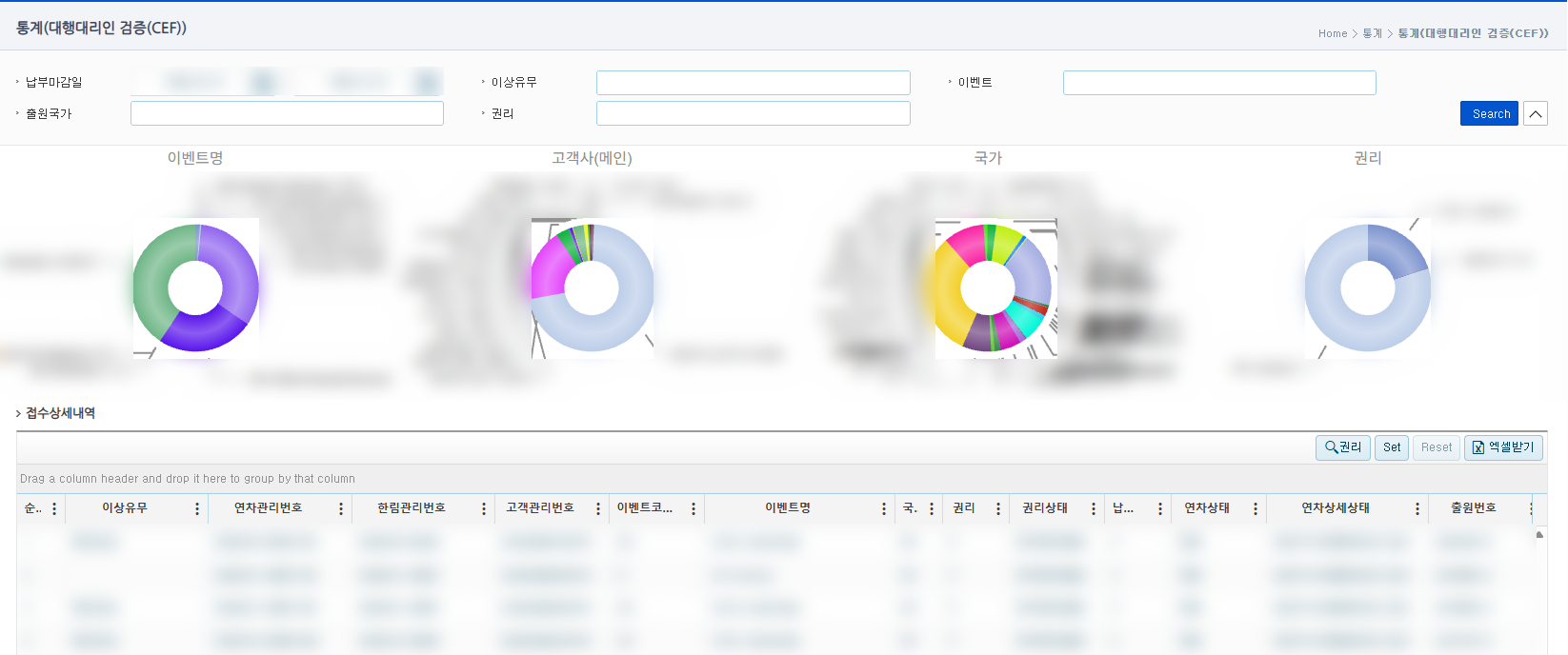Focus the 이벤트 filter input

click(1219, 83)
